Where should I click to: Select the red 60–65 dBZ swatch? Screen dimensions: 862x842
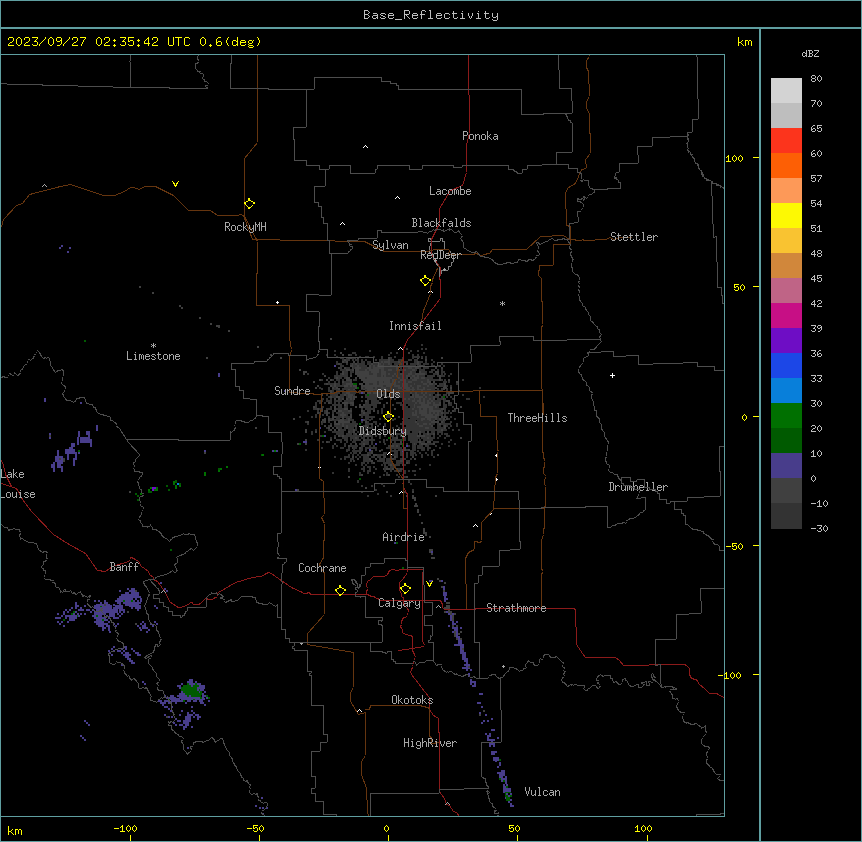point(786,141)
